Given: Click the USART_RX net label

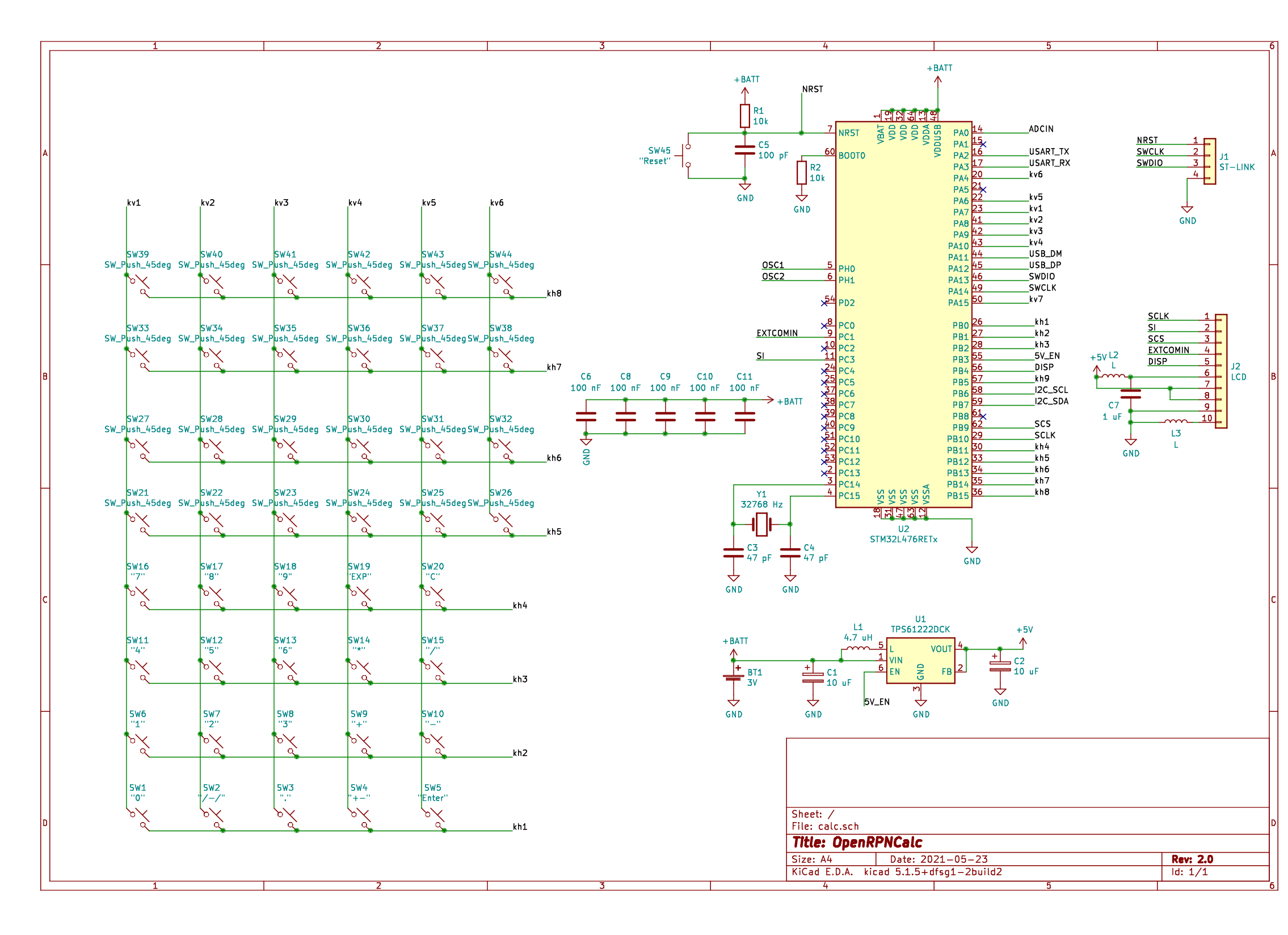Looking at the screenshot, I should 1050,163.
